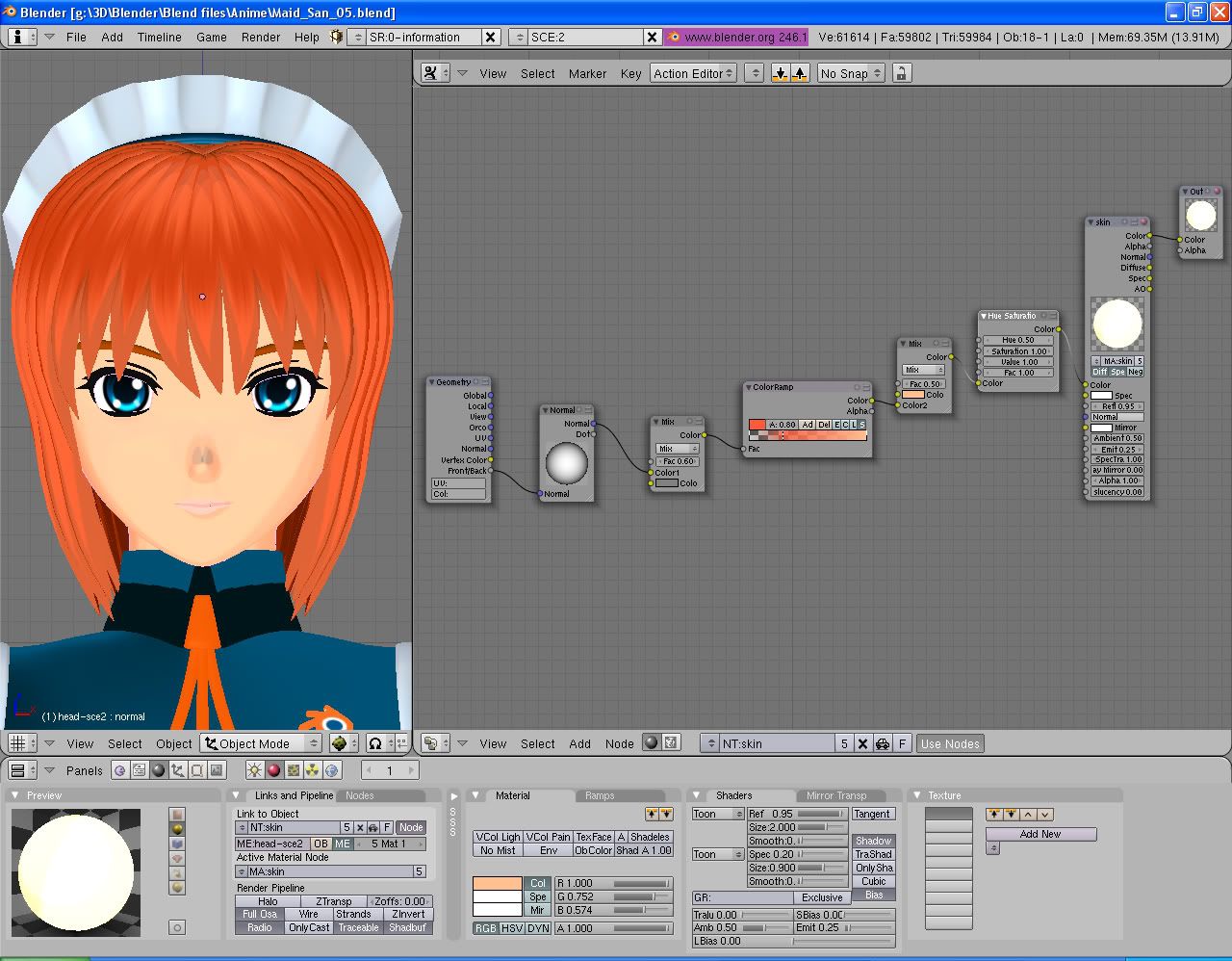Click the Radiosity buttons icon
This screenshot has width=1232, height=961.
pos(313,770)
